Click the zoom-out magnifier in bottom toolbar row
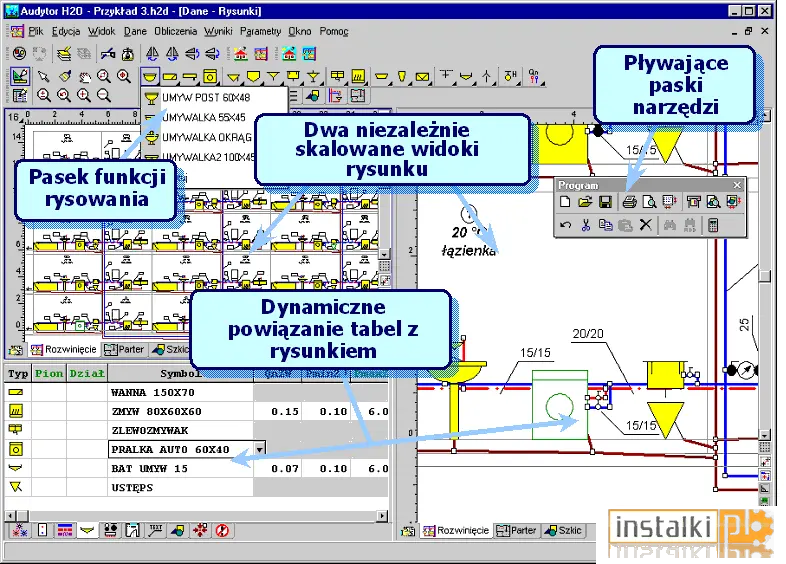 [104, 95]
